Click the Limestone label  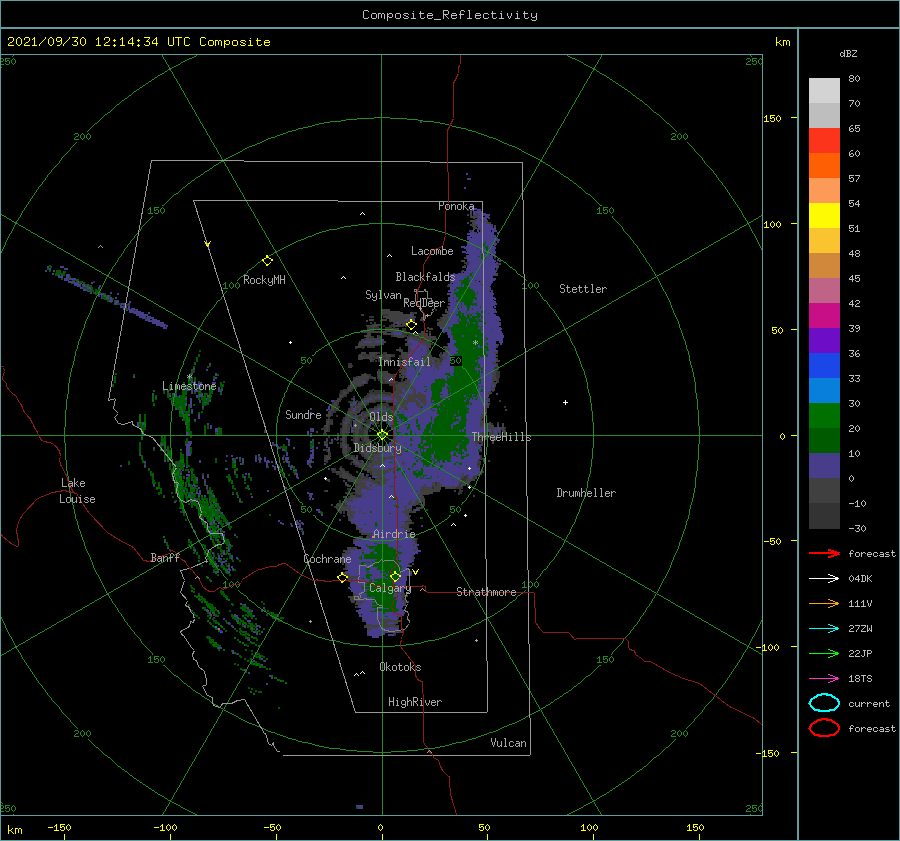(x=189, y=386)
